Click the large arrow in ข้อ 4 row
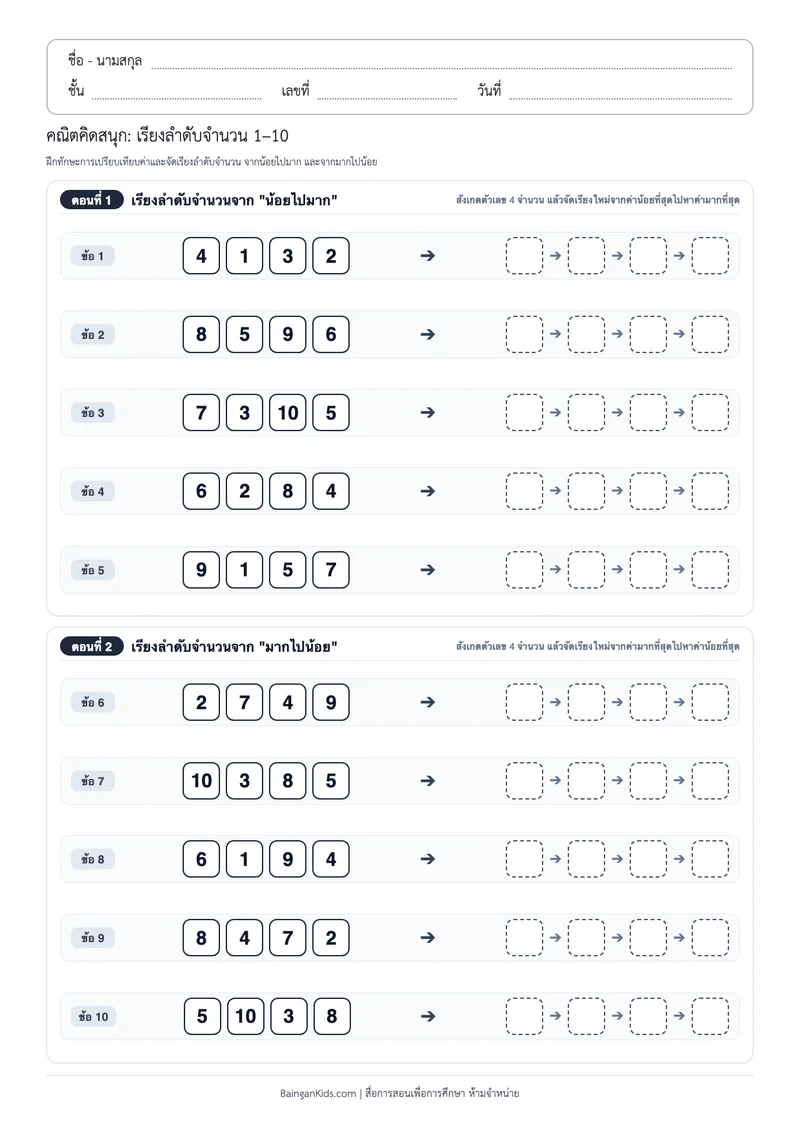The height and width of the screenshot is (1132, 800). coord(427,491)
